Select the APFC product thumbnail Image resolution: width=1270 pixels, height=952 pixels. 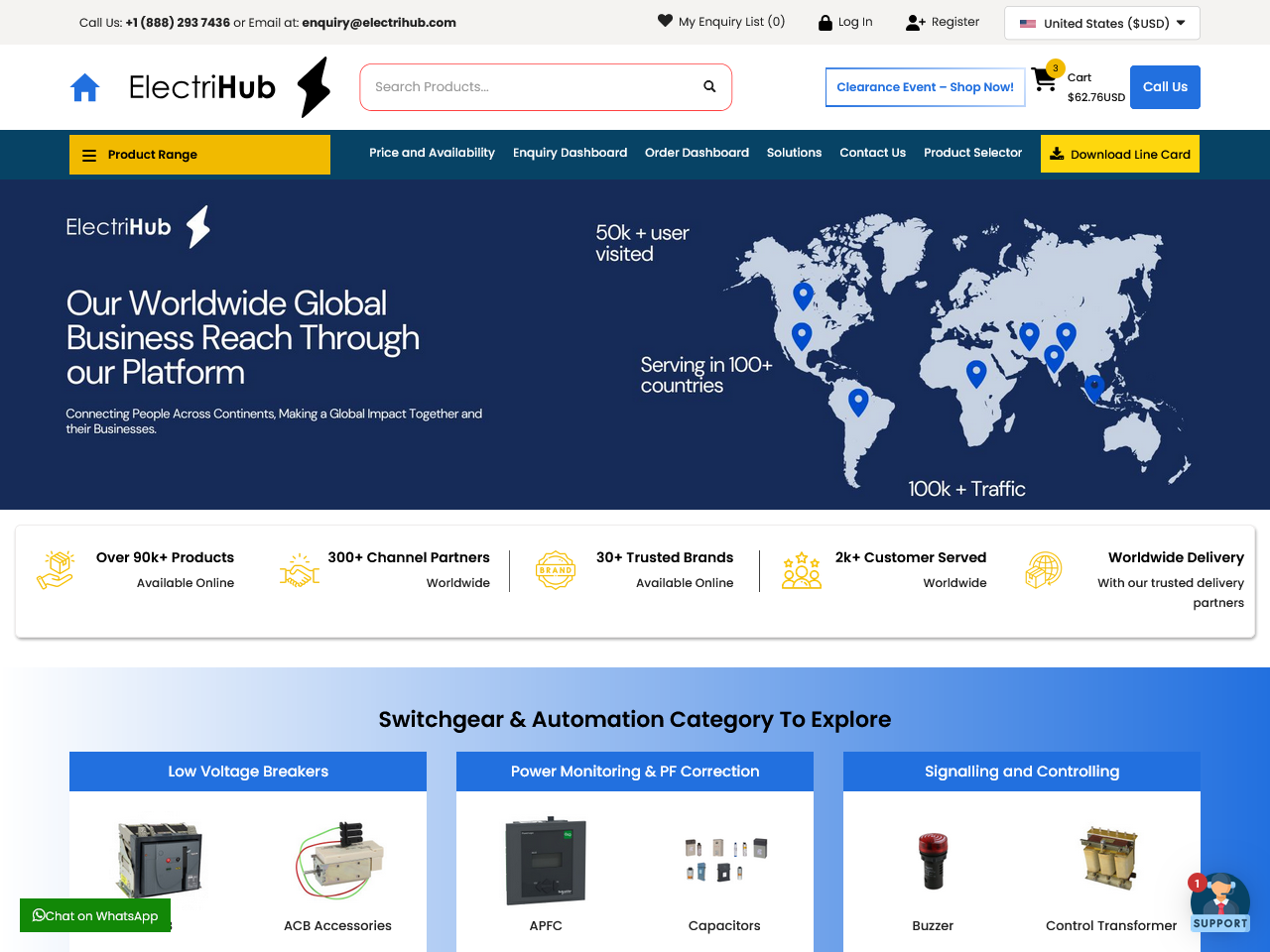point(546,861)
